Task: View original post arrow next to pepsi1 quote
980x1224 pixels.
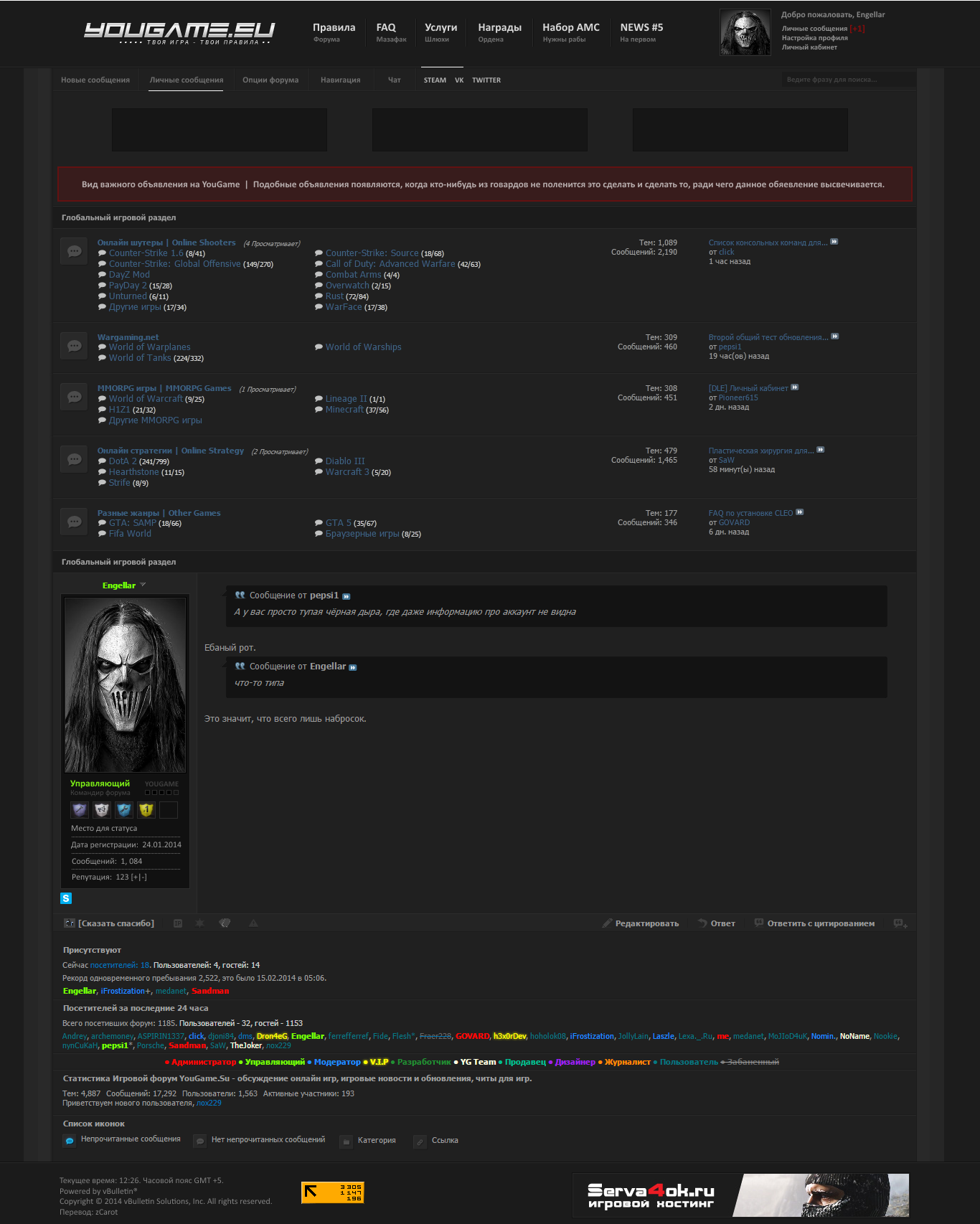Action: coord(347,596)
